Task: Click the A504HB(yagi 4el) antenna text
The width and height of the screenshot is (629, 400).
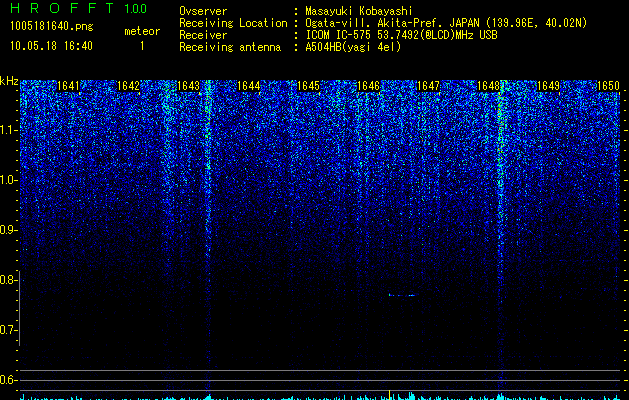Action: (x=353, y=47)
